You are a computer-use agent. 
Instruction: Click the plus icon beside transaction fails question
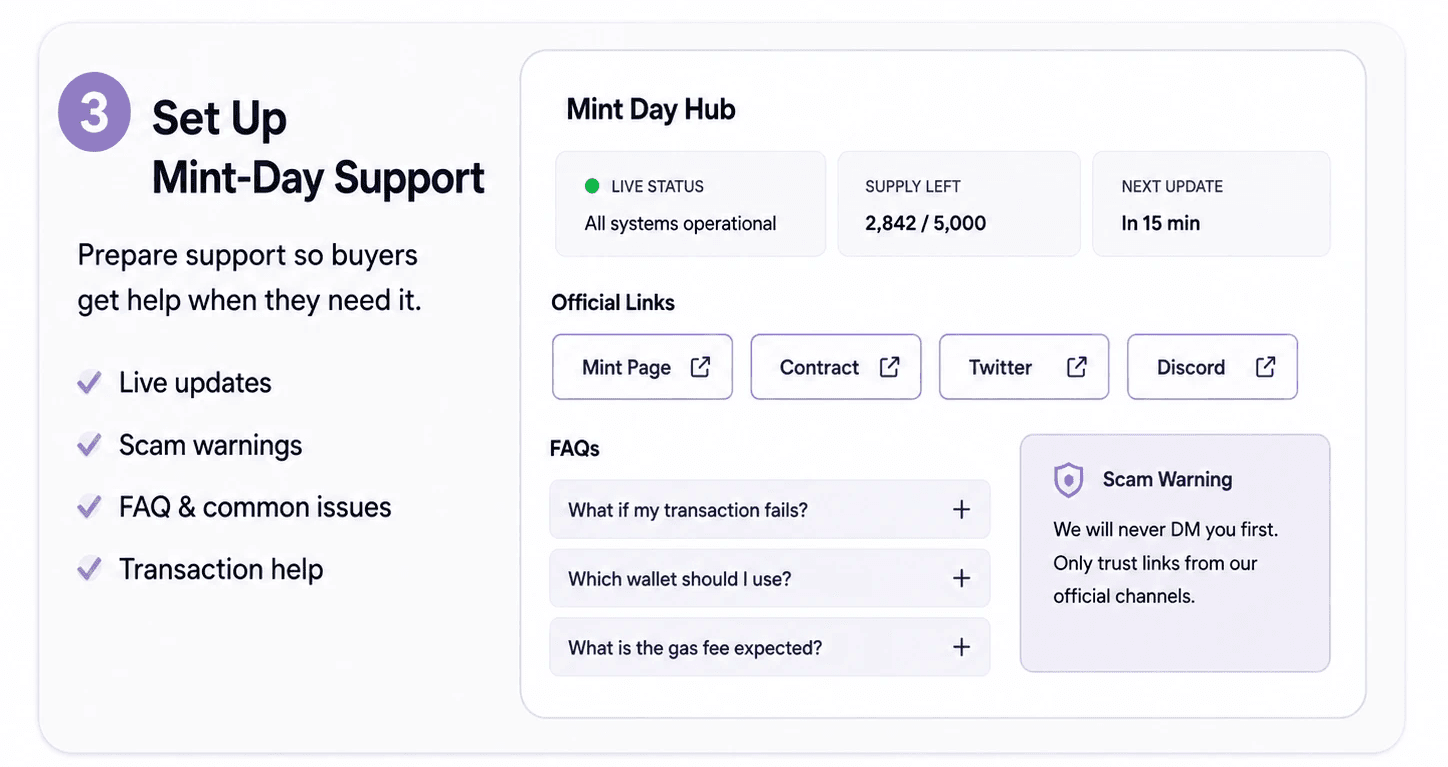tap(961, 510)
